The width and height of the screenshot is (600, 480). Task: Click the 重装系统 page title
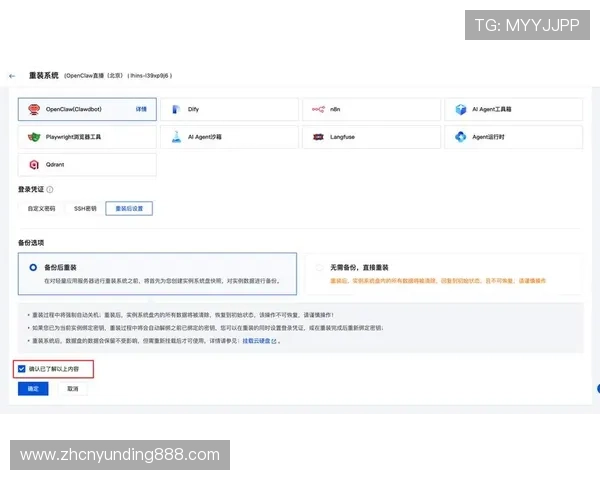pos(44,75)
